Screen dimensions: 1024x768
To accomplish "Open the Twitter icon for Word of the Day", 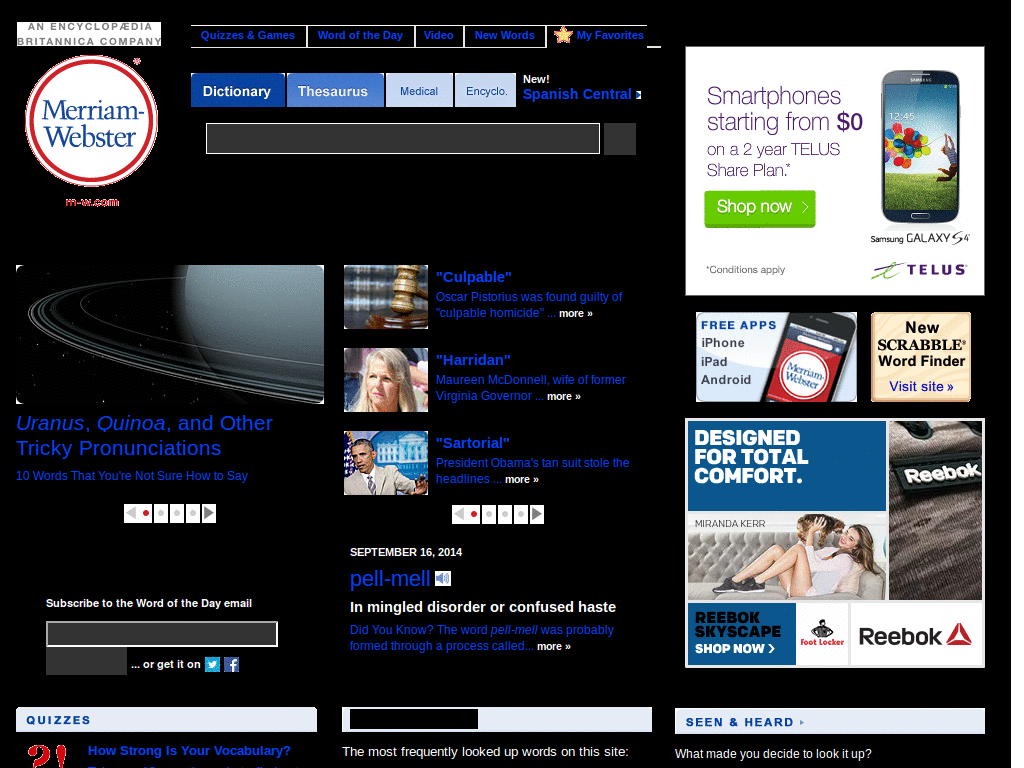I will [x=212, y=664].
